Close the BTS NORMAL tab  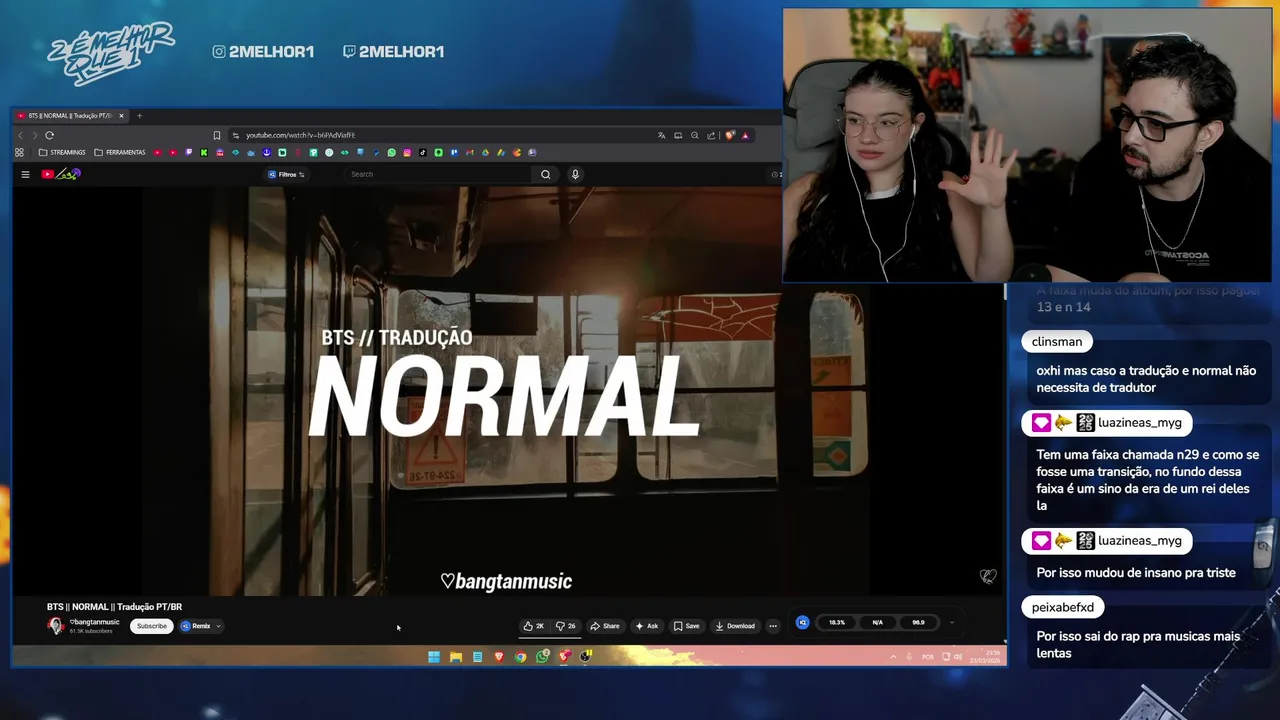pyautogui.click(x=121, y=116)
